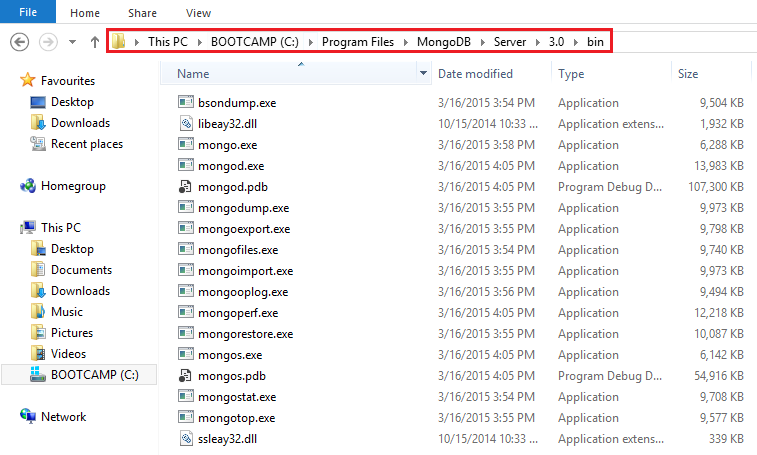Collapse the This PC tree node
Viewport: 757px width, 455px height.
pos(9,228)
